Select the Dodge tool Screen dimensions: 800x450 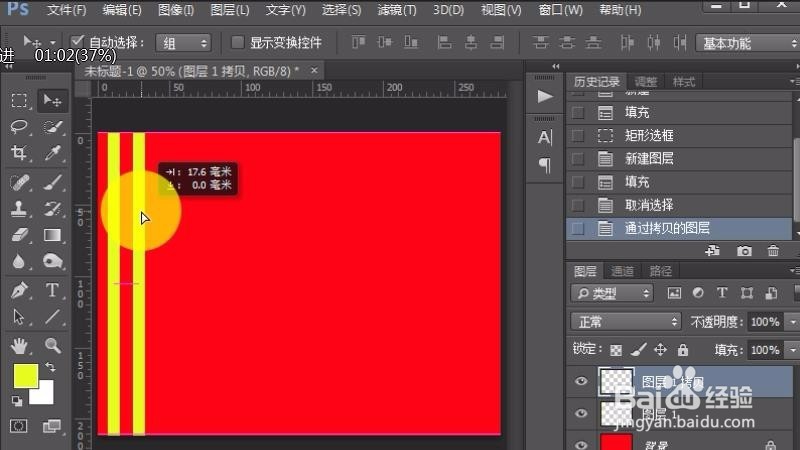[52, 261]
